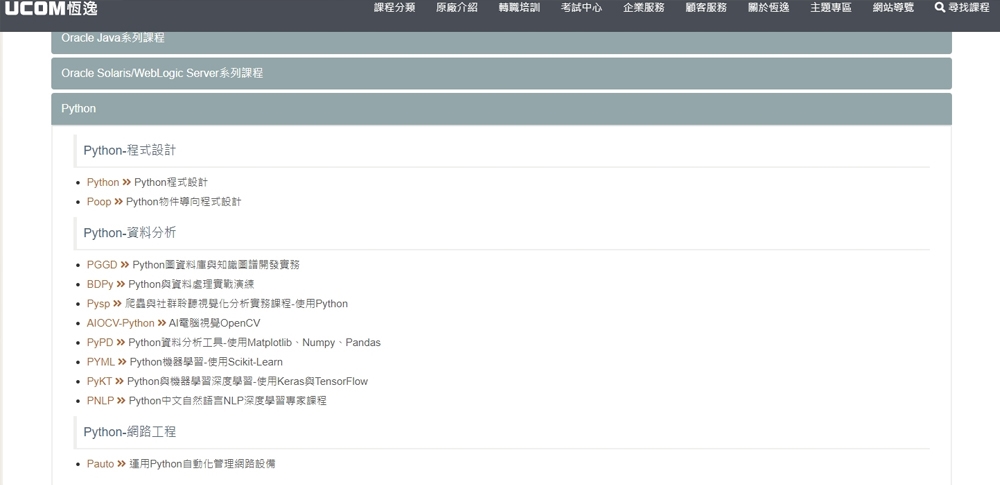
Task: Click the Python-網路工程 section heading
Action: tap(129, 432)
